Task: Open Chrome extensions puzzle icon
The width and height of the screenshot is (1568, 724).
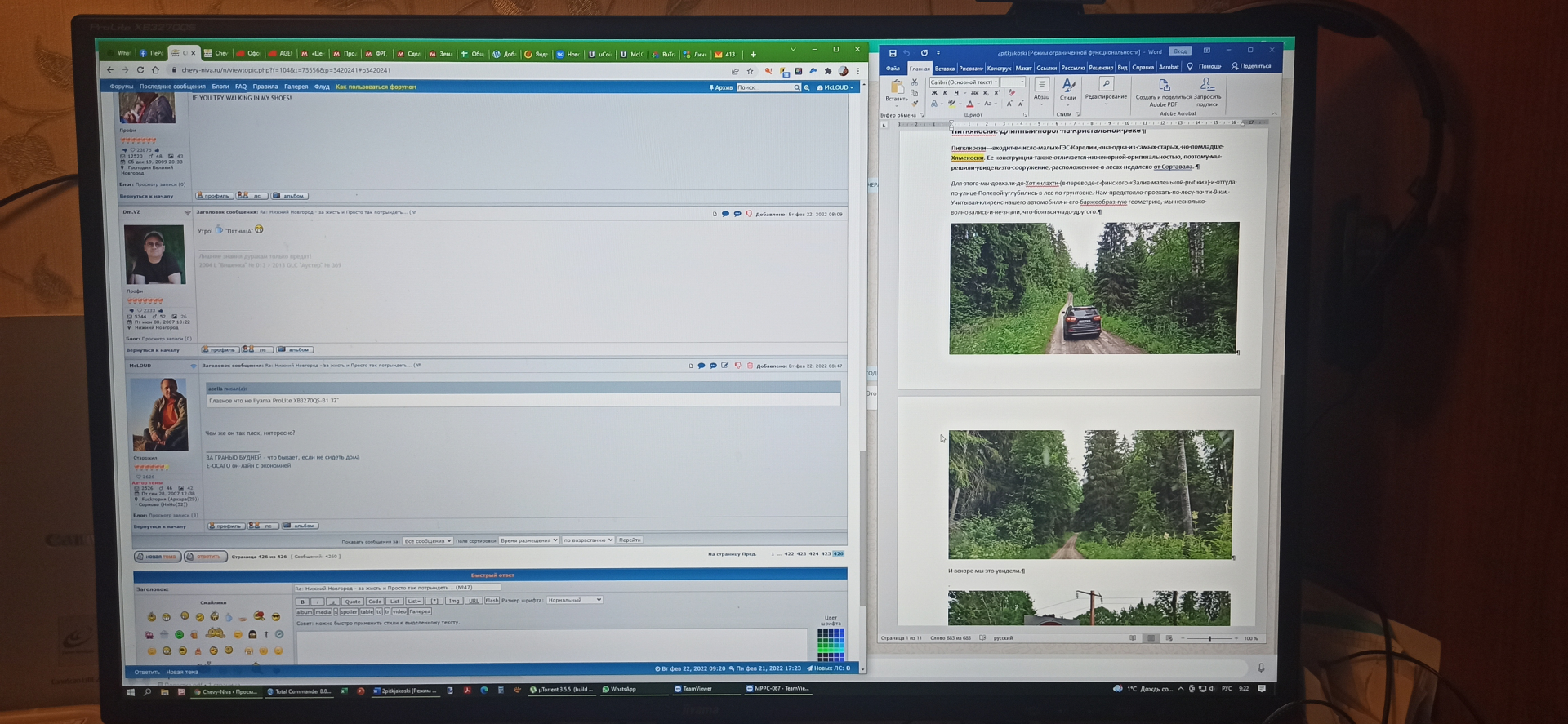Action: pos(827,71)
